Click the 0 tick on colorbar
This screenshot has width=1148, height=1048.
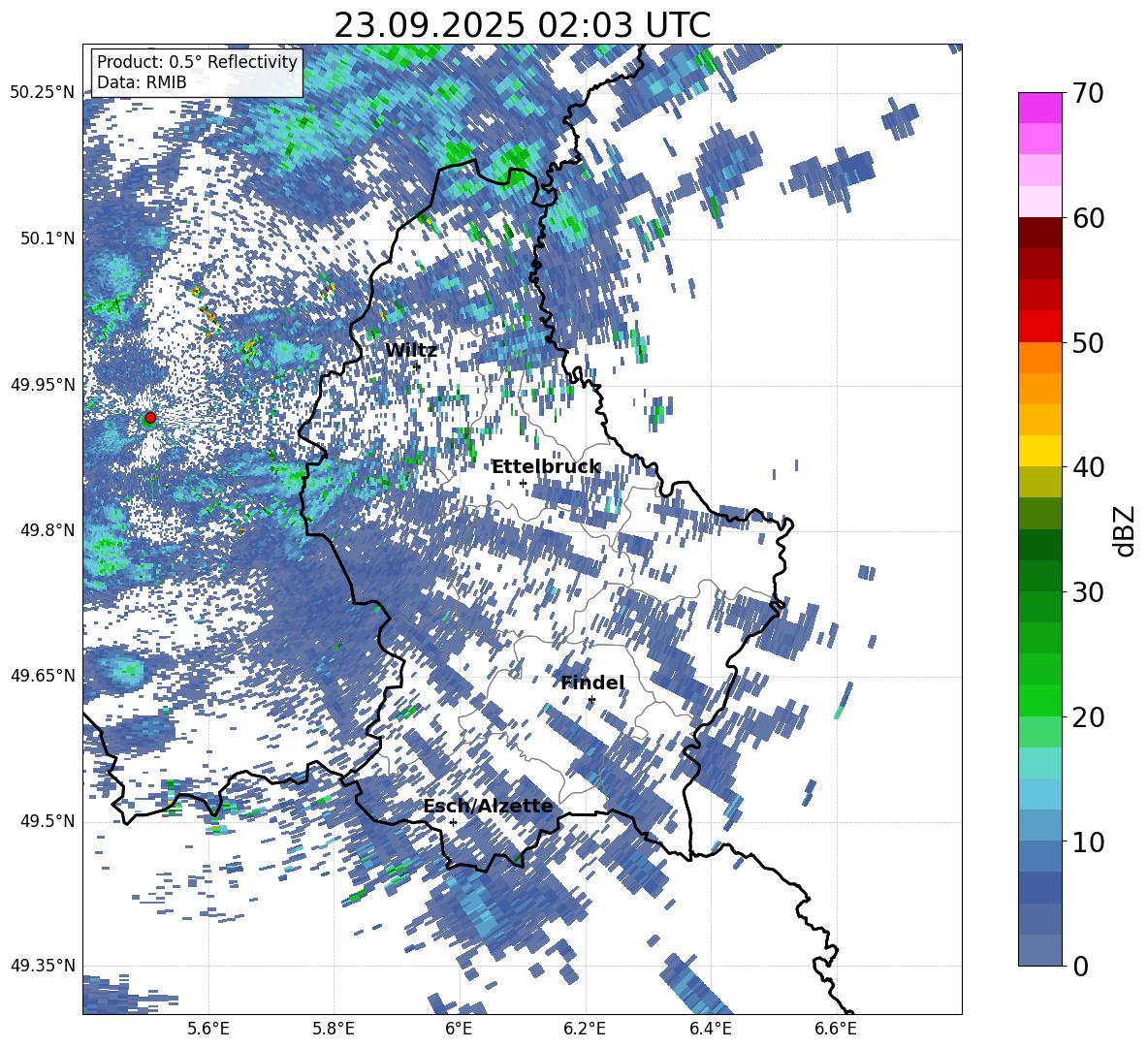pos(1081,966)
